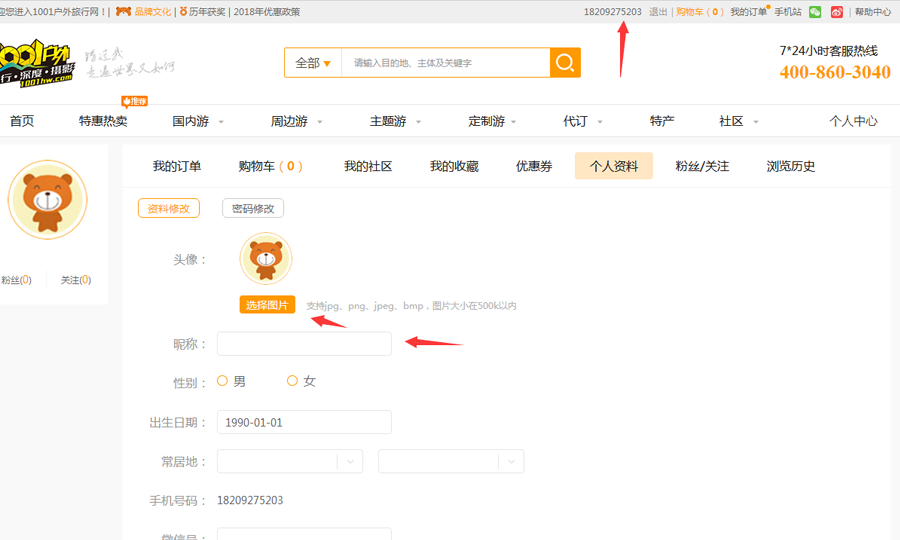Screen dimensions: 900x540
Task: Click the bear avatar in left sidebar
Action: pyautogui.click(x=48, y=200)
